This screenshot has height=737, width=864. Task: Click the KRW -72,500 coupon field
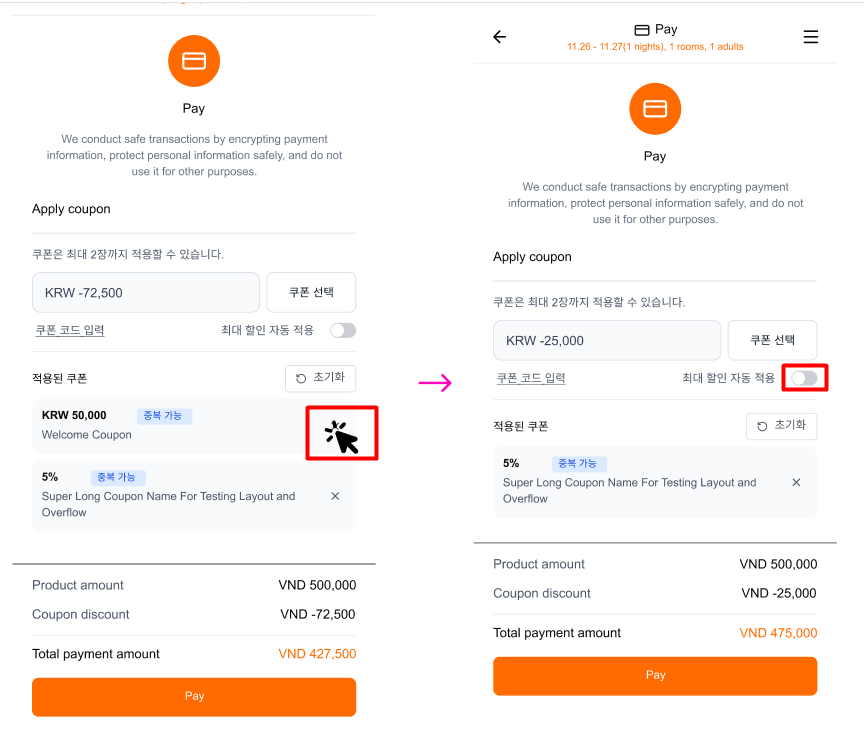[146, 293]
